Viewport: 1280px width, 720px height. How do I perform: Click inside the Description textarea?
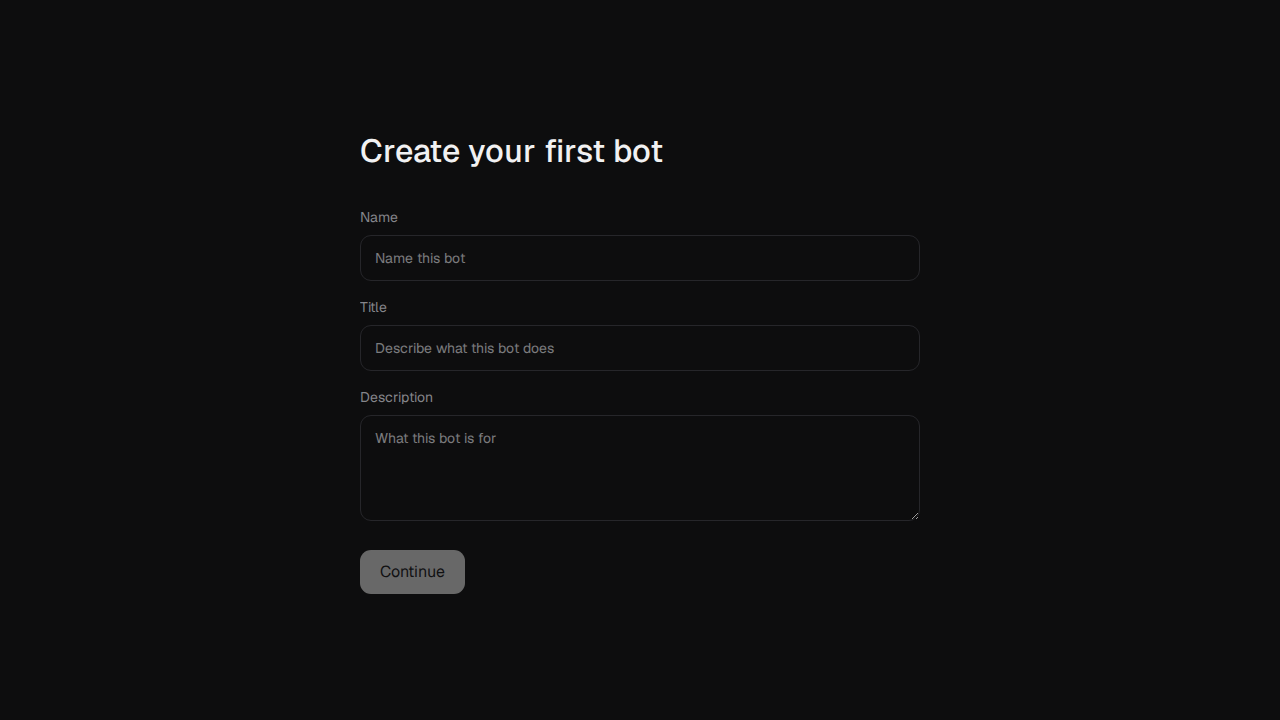640,468
